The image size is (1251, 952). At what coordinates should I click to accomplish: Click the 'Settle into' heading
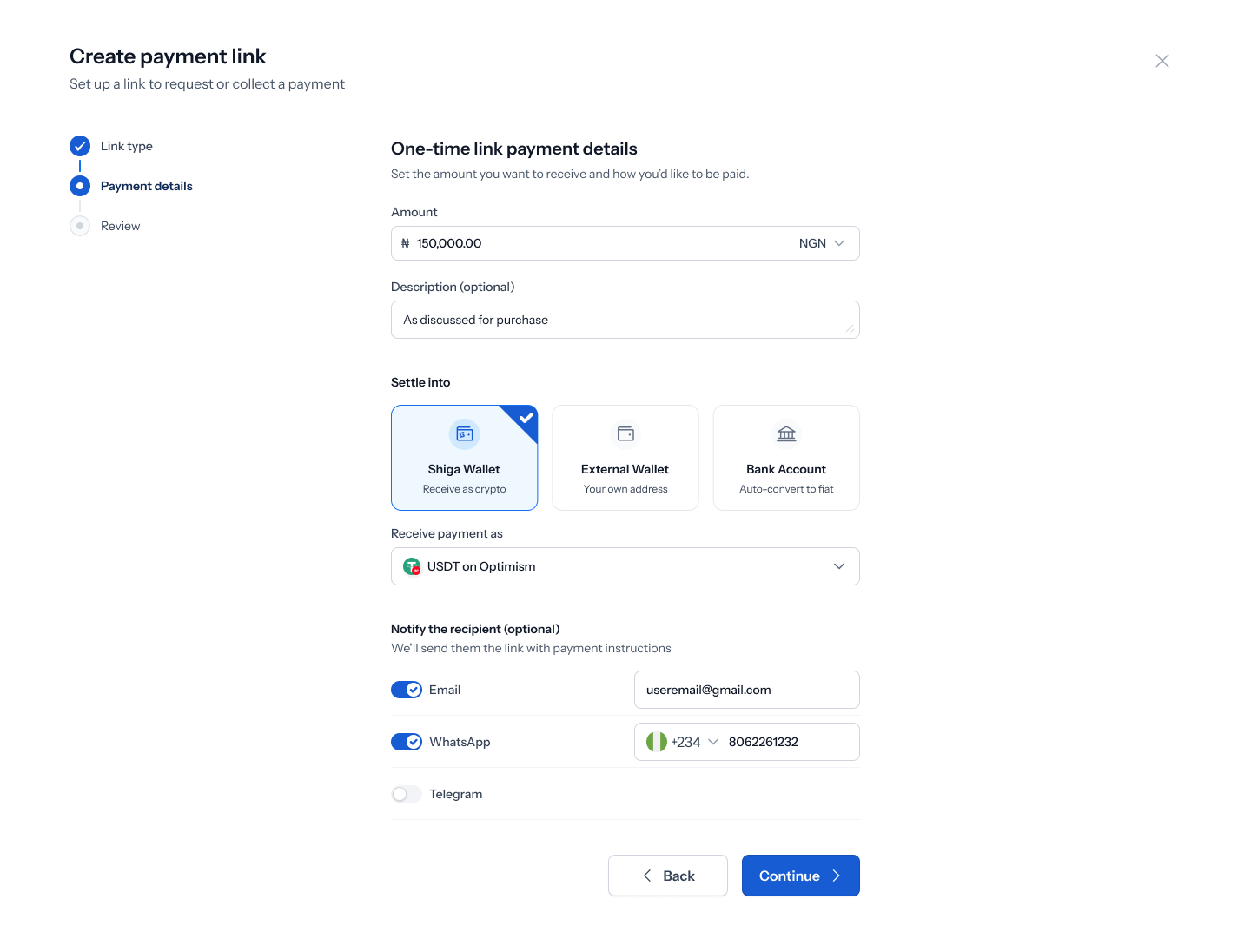tap(420, 382)
